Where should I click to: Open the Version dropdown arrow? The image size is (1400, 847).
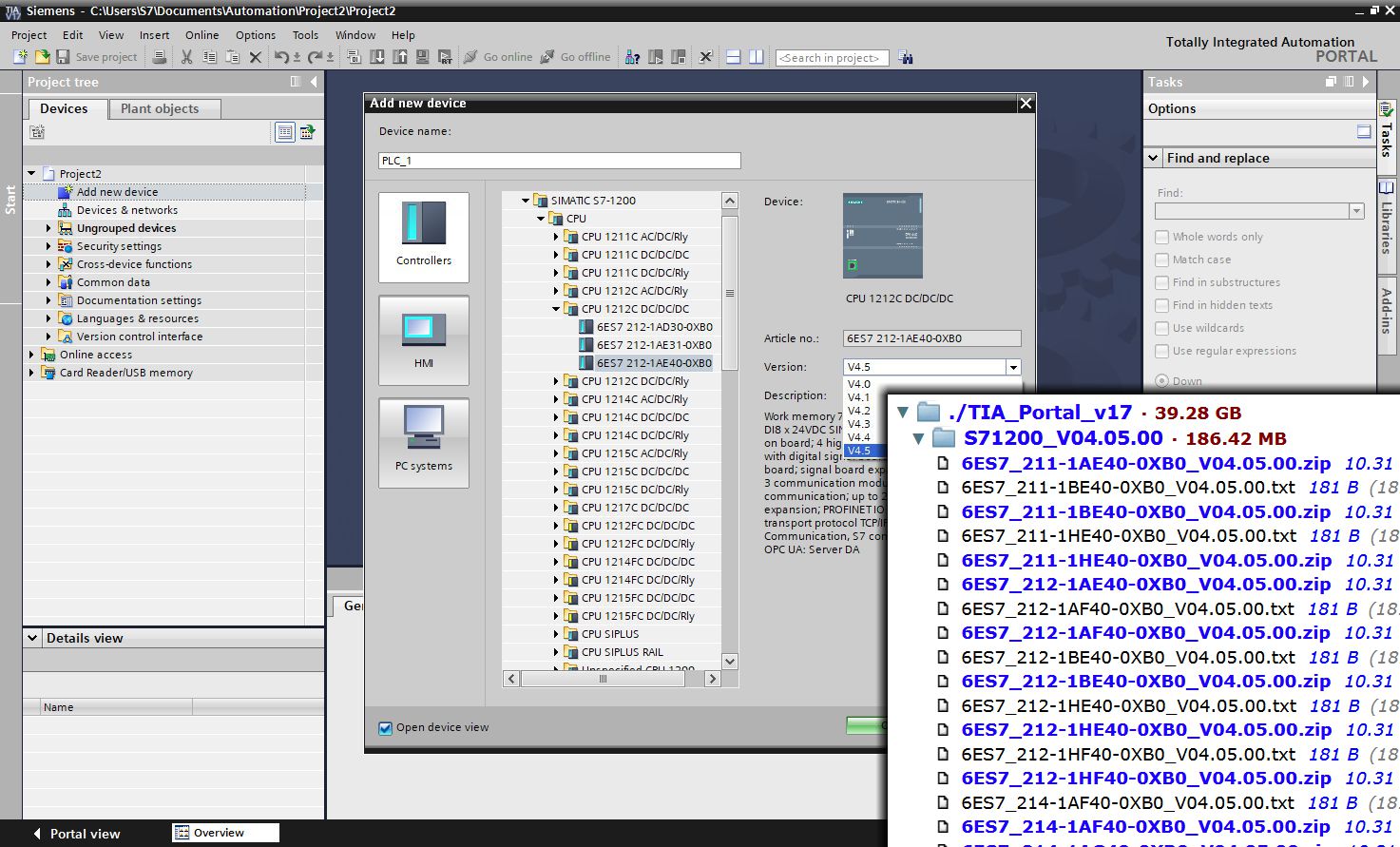pos(1013,367)
